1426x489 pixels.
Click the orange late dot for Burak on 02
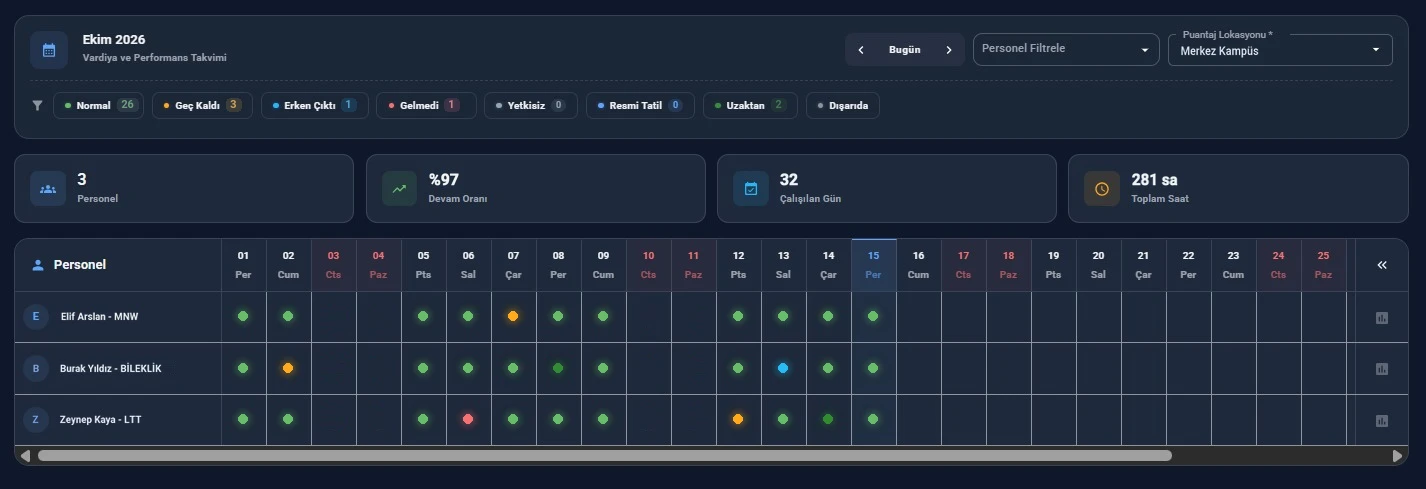coord(288,368)
